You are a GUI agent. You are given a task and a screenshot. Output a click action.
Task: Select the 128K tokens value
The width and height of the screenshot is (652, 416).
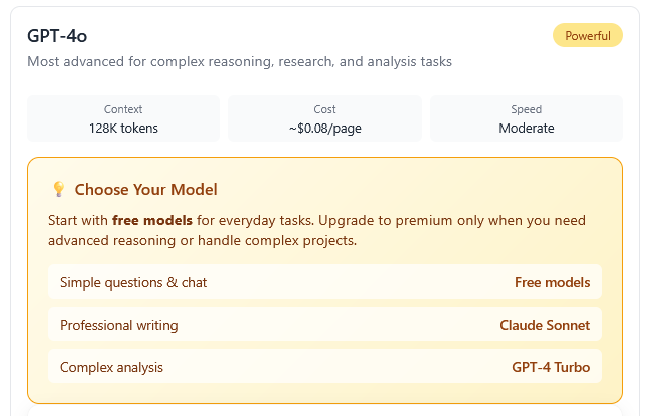click(123, 128)
